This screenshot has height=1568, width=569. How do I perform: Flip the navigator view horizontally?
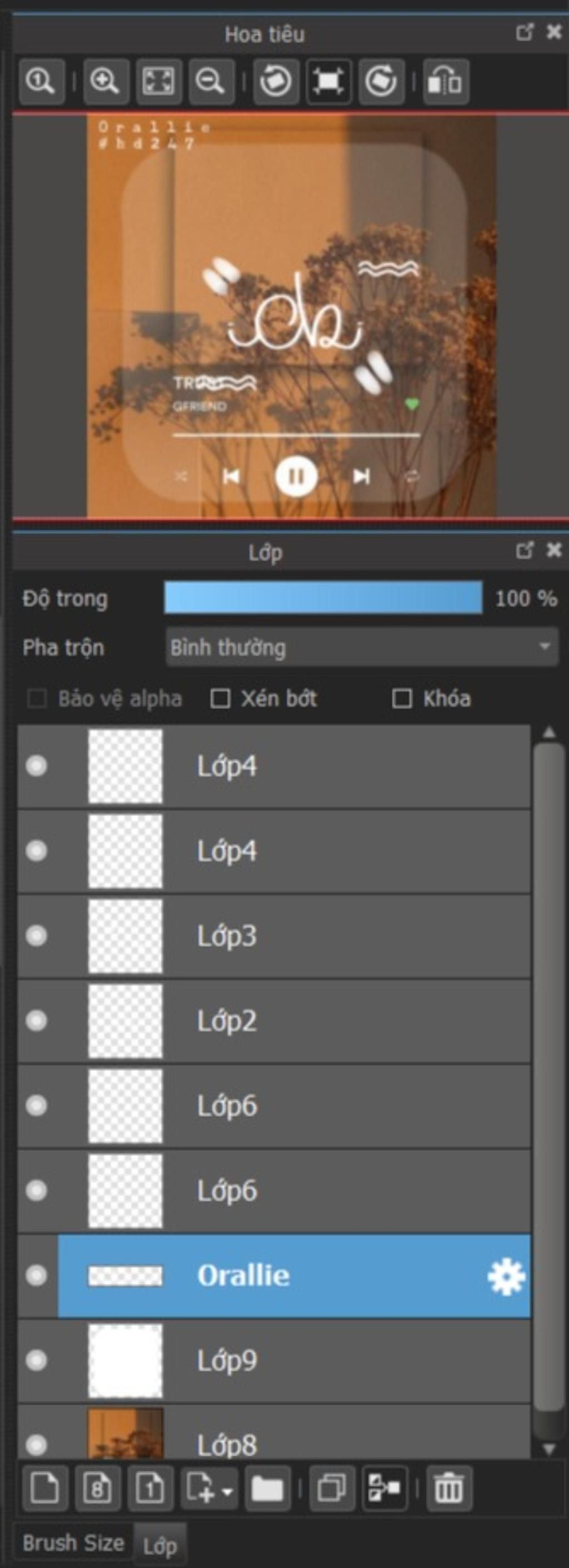pos(446,82)
